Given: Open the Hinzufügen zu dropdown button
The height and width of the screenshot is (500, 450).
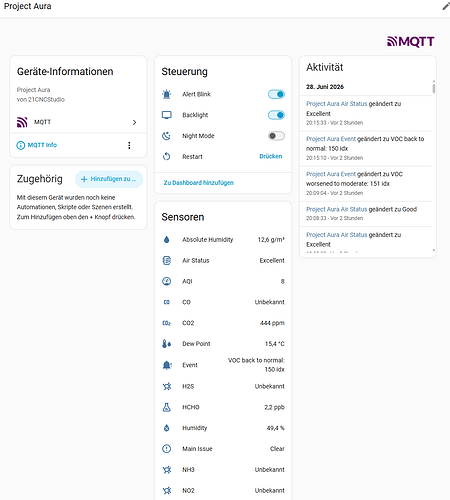Looking at the screenshot, I should pos(109,179).
